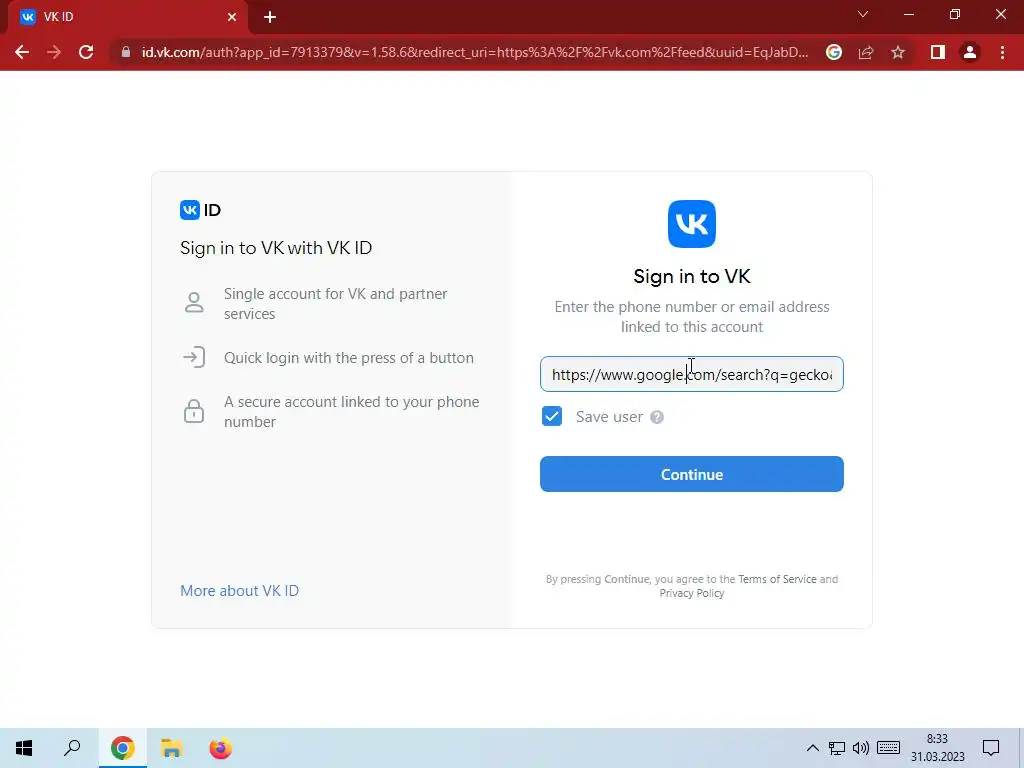Show hidden system tray icons
Screen dimensions: 1024x768
812,748
